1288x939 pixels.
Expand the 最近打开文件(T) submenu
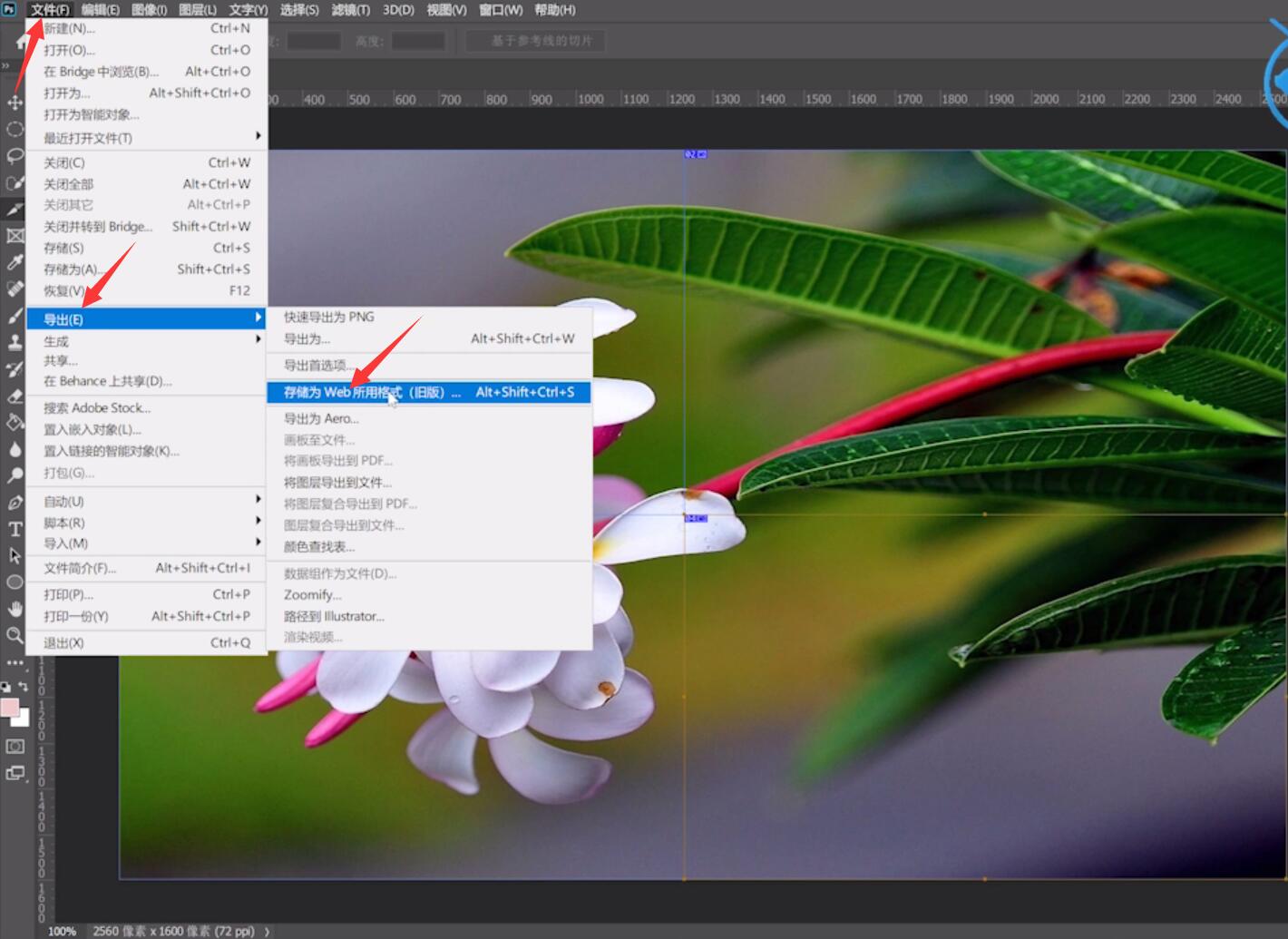[146, 138]
